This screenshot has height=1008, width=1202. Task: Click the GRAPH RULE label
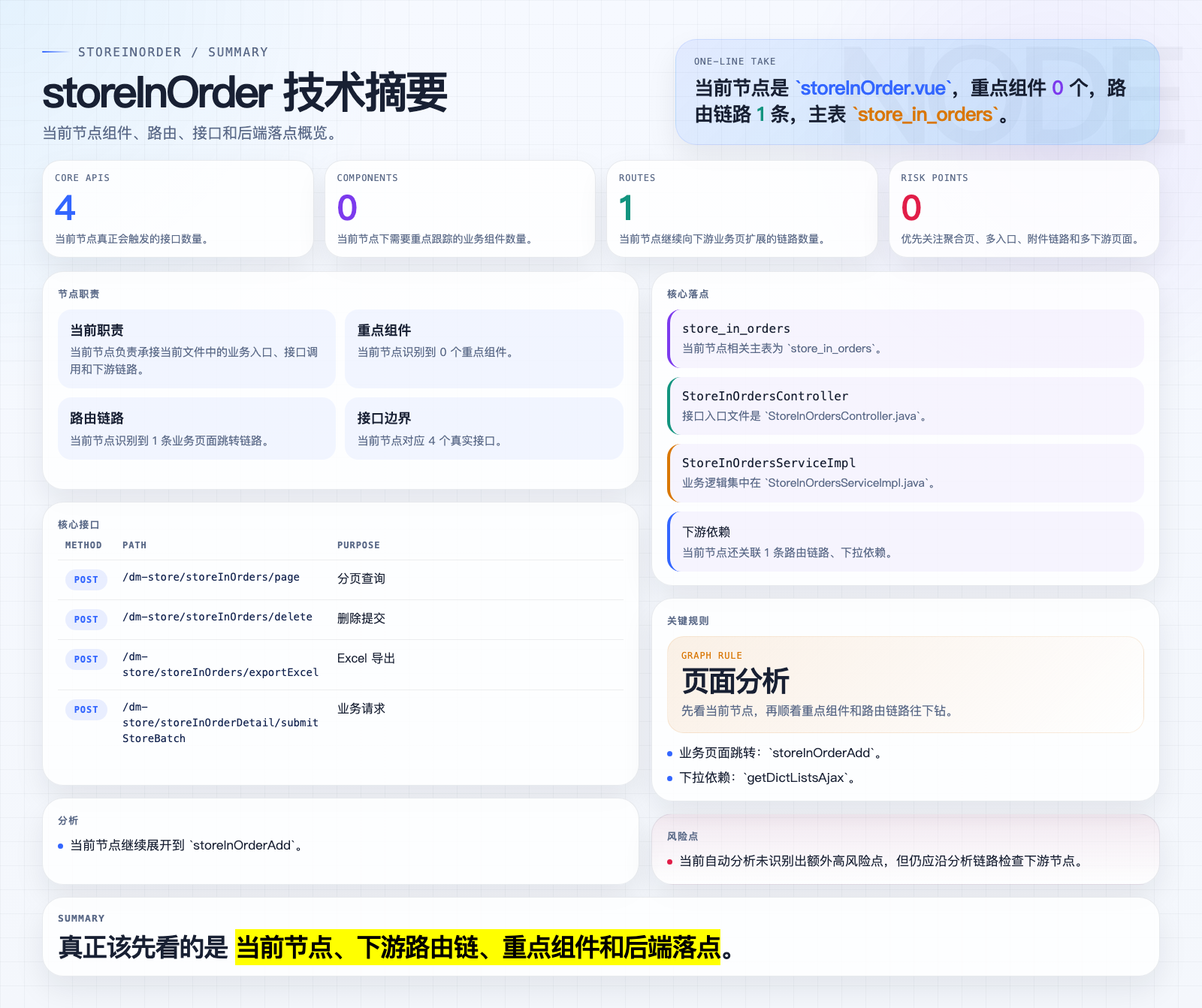[x=711, y=656]
